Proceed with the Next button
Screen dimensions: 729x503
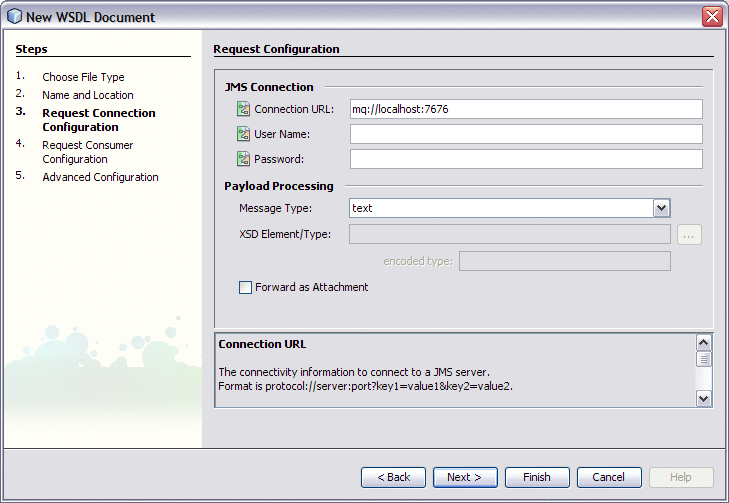[x=465, y=477]
